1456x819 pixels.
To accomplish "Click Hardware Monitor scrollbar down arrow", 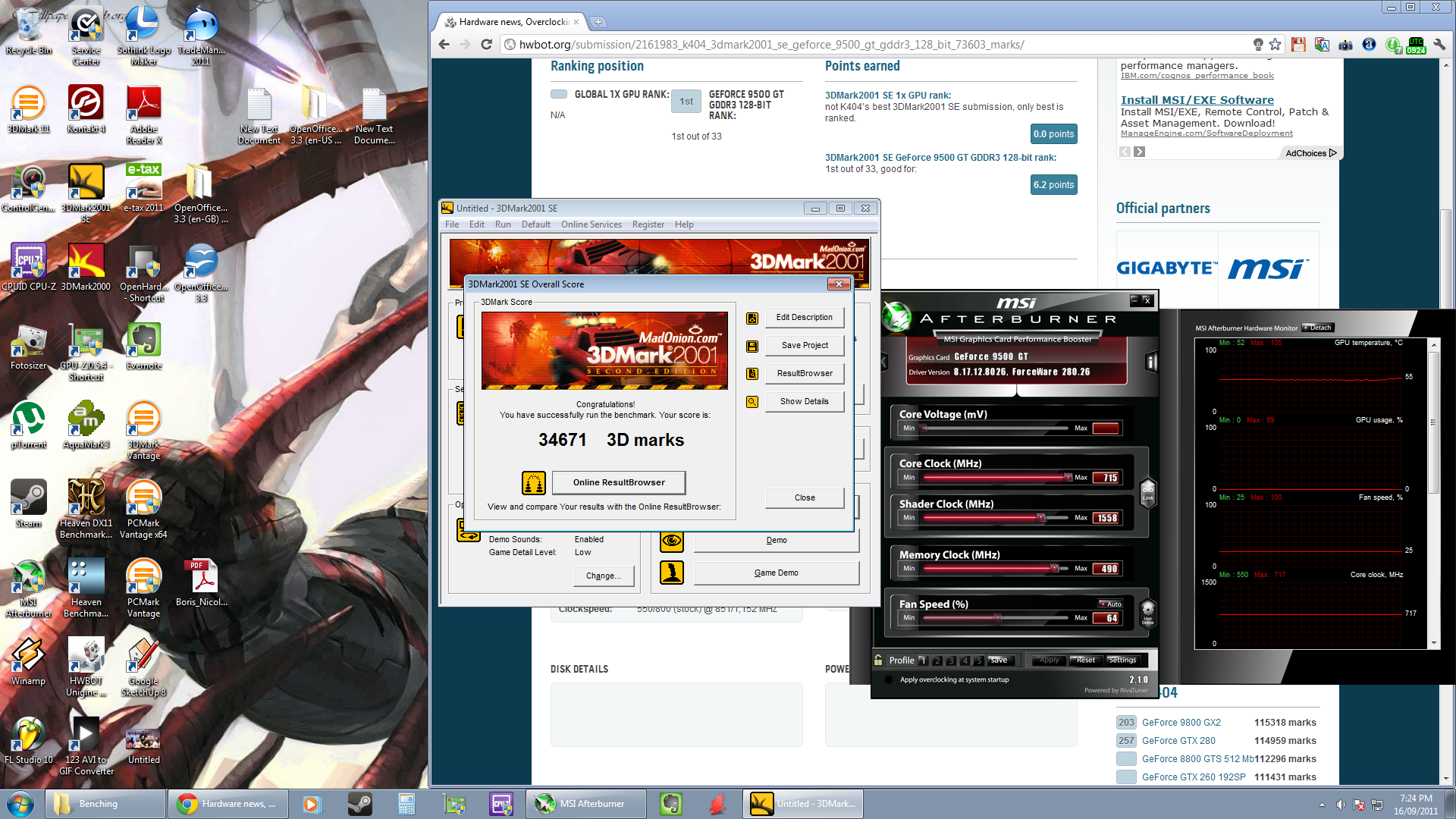I will [x=1433, y=644].
